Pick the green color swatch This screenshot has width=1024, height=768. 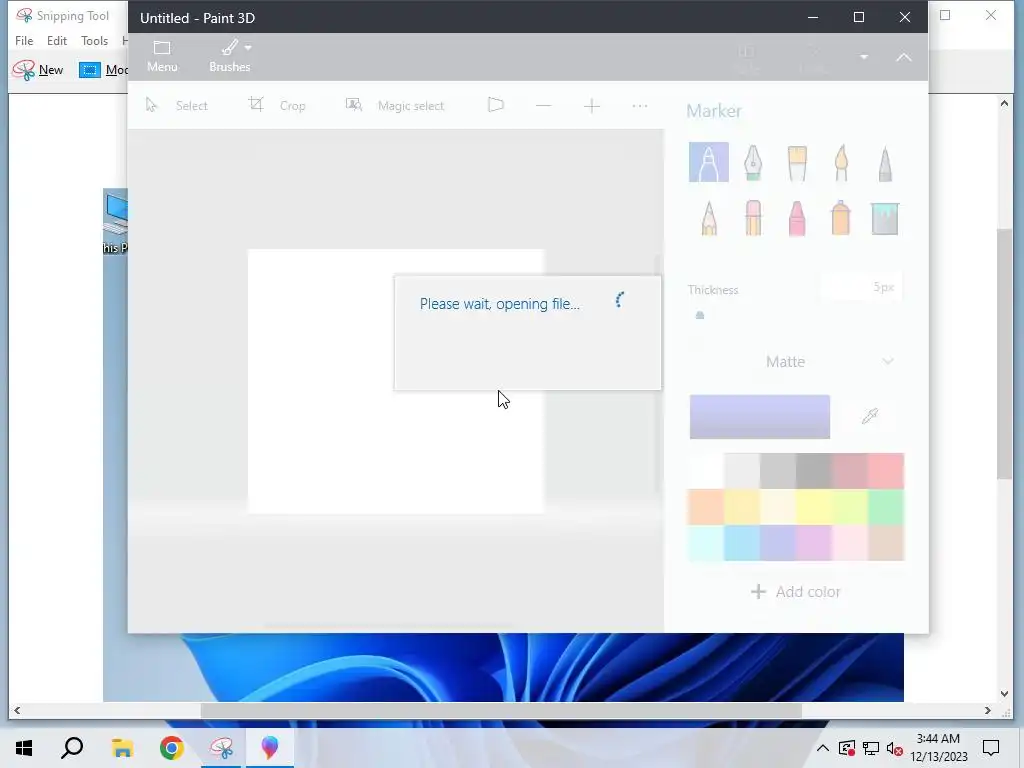tap(886, 507)
